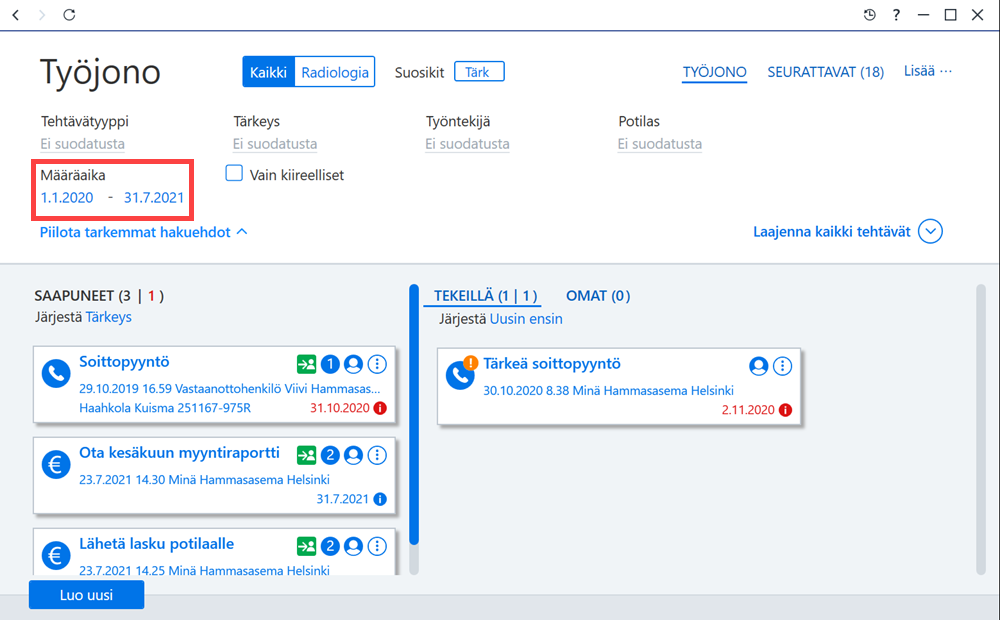Activate the Tärk favourite filter
The width and height of the screenshot is (1000, 620).
click(x=479, y=71)
